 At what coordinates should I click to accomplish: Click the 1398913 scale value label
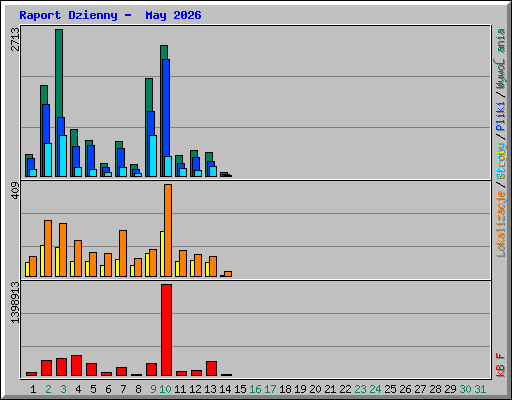click(15, 302)
